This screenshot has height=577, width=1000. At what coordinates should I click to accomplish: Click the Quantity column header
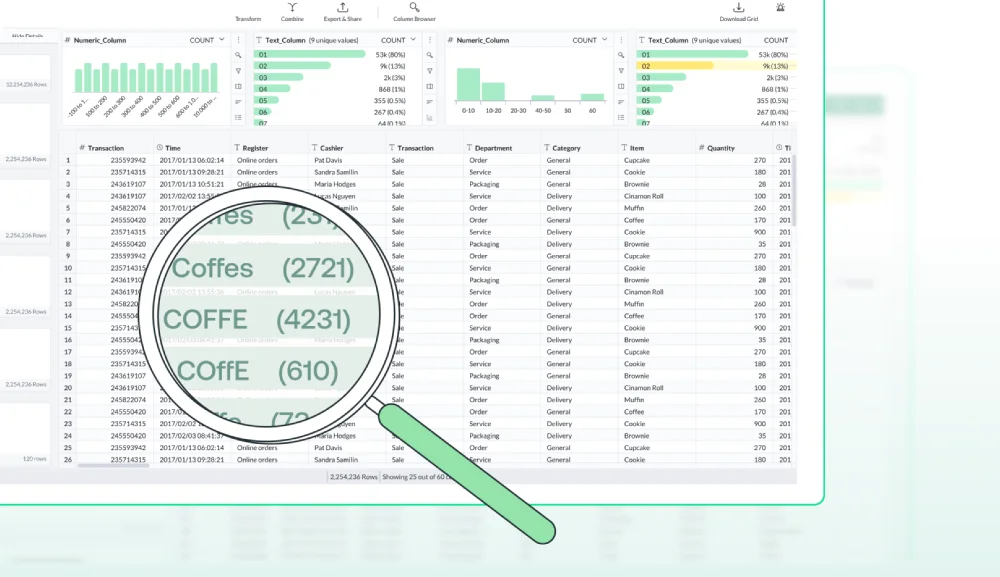721,148
